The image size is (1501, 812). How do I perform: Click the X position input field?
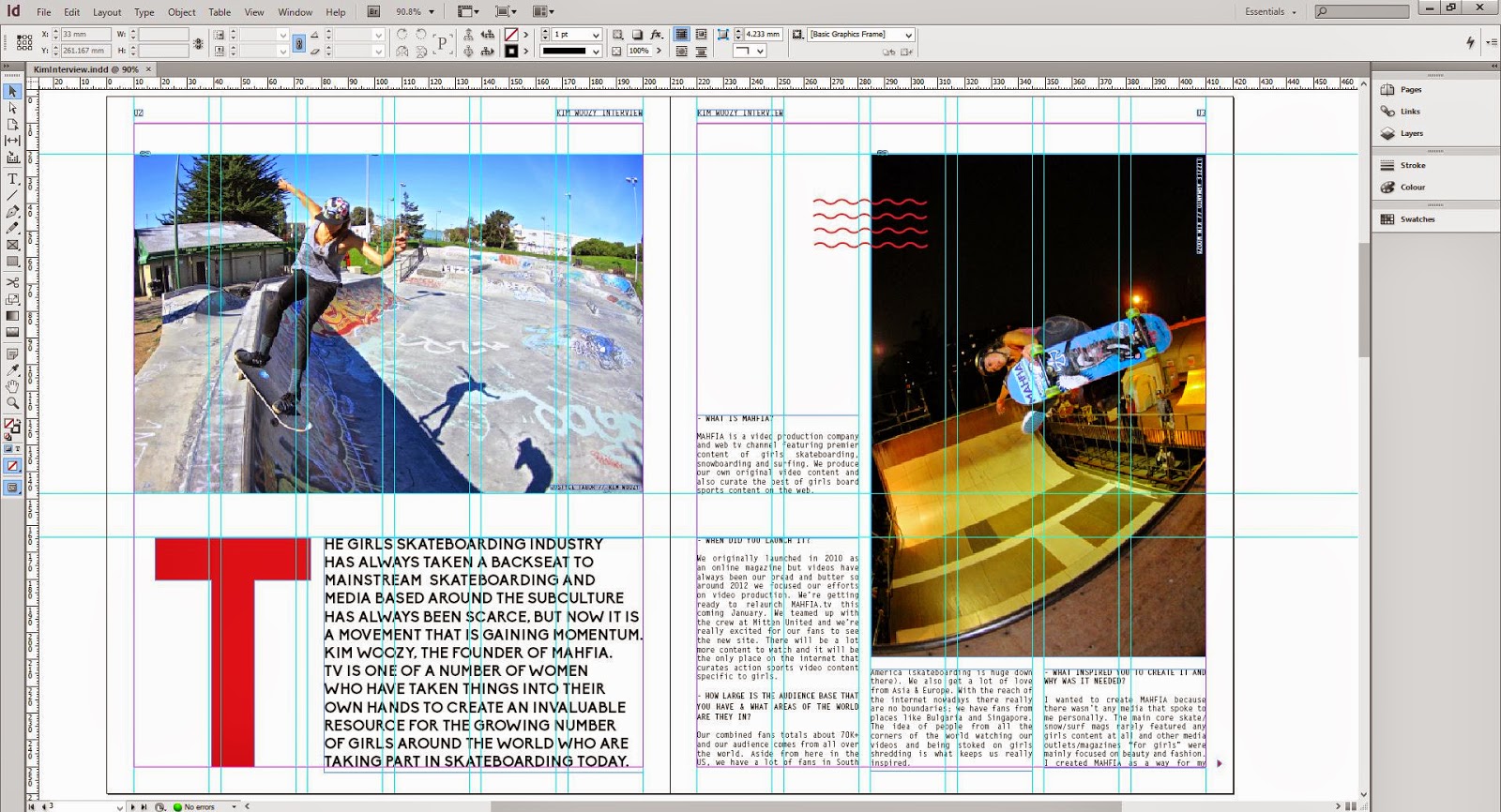tap(85, 35)
